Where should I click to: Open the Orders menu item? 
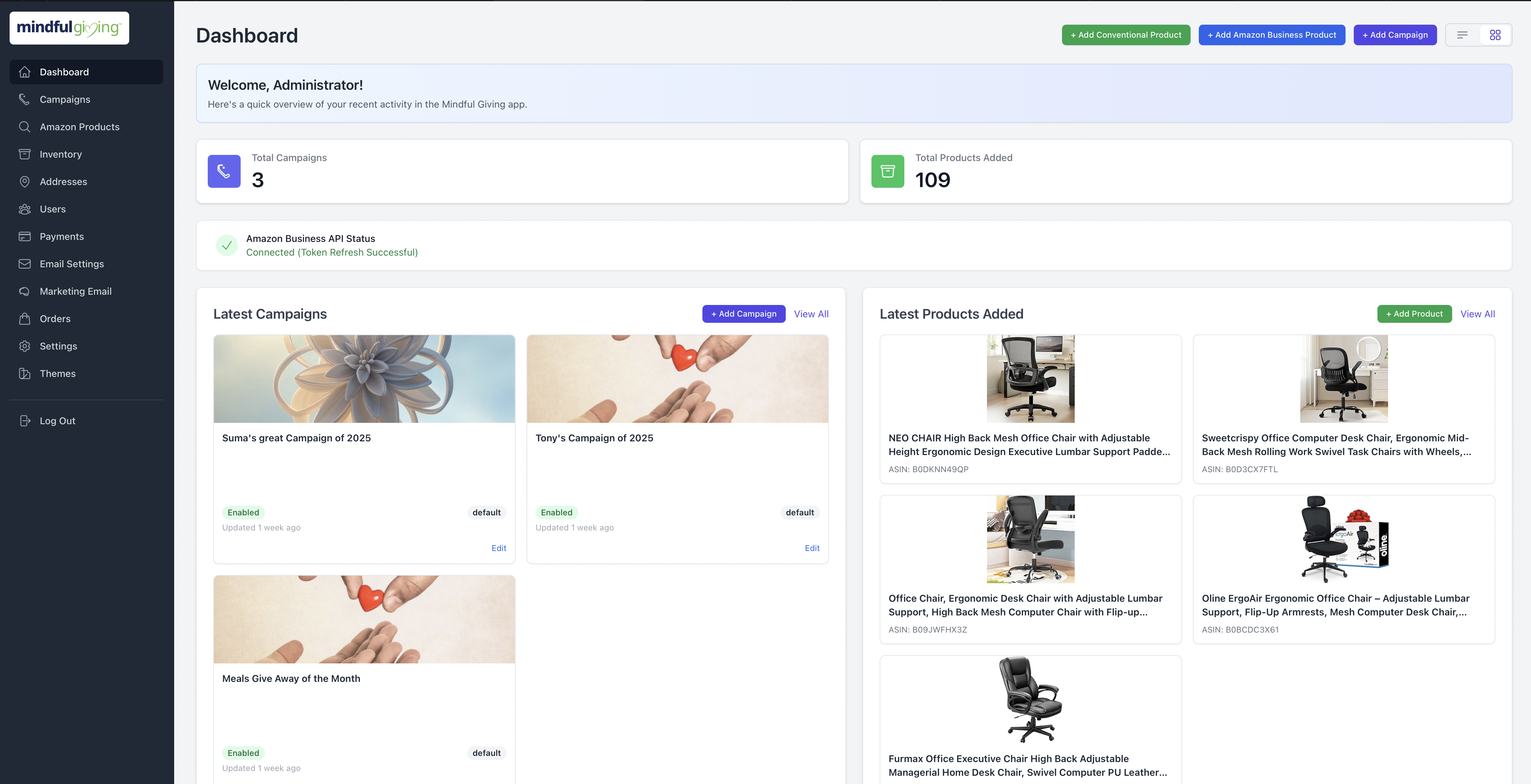pyautogui.click(x=55, y=319)
